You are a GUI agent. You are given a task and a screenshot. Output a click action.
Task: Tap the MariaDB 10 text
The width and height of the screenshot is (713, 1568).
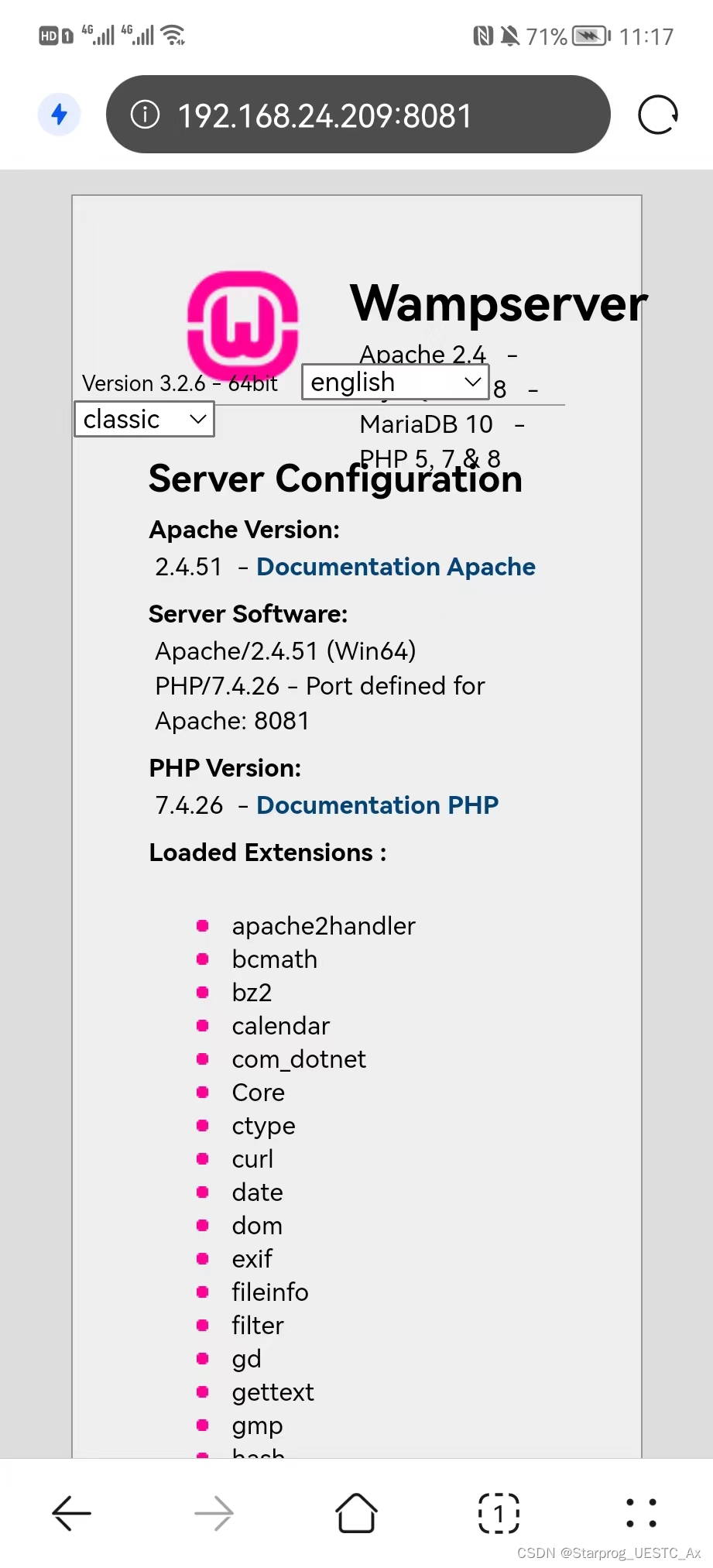point(426,424)
